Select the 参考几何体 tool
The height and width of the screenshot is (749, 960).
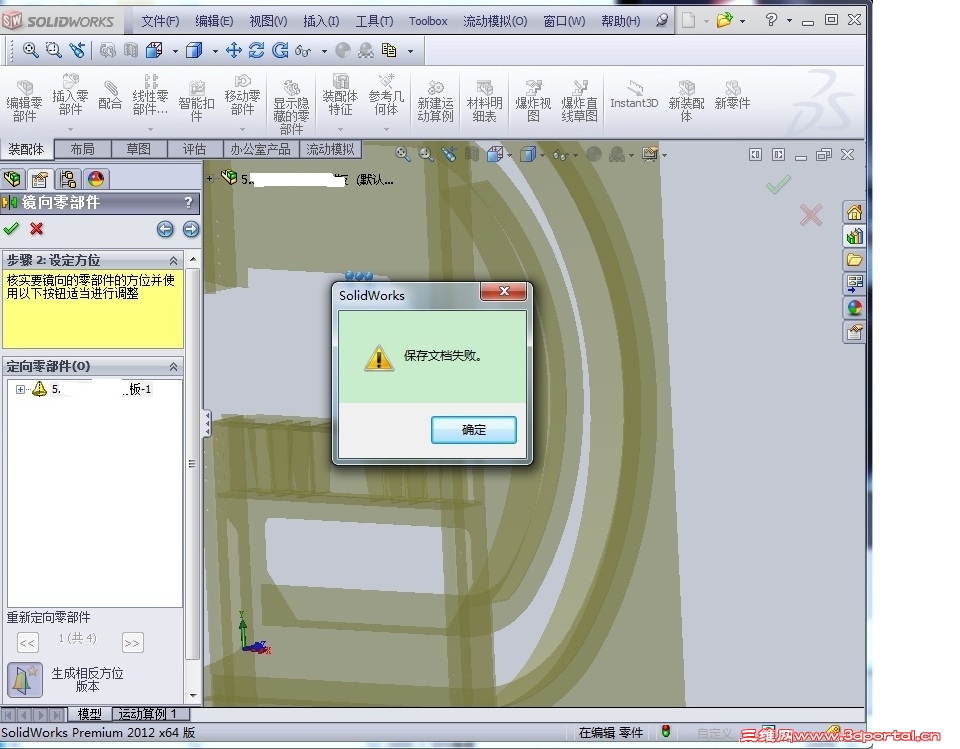pos(386,95)
